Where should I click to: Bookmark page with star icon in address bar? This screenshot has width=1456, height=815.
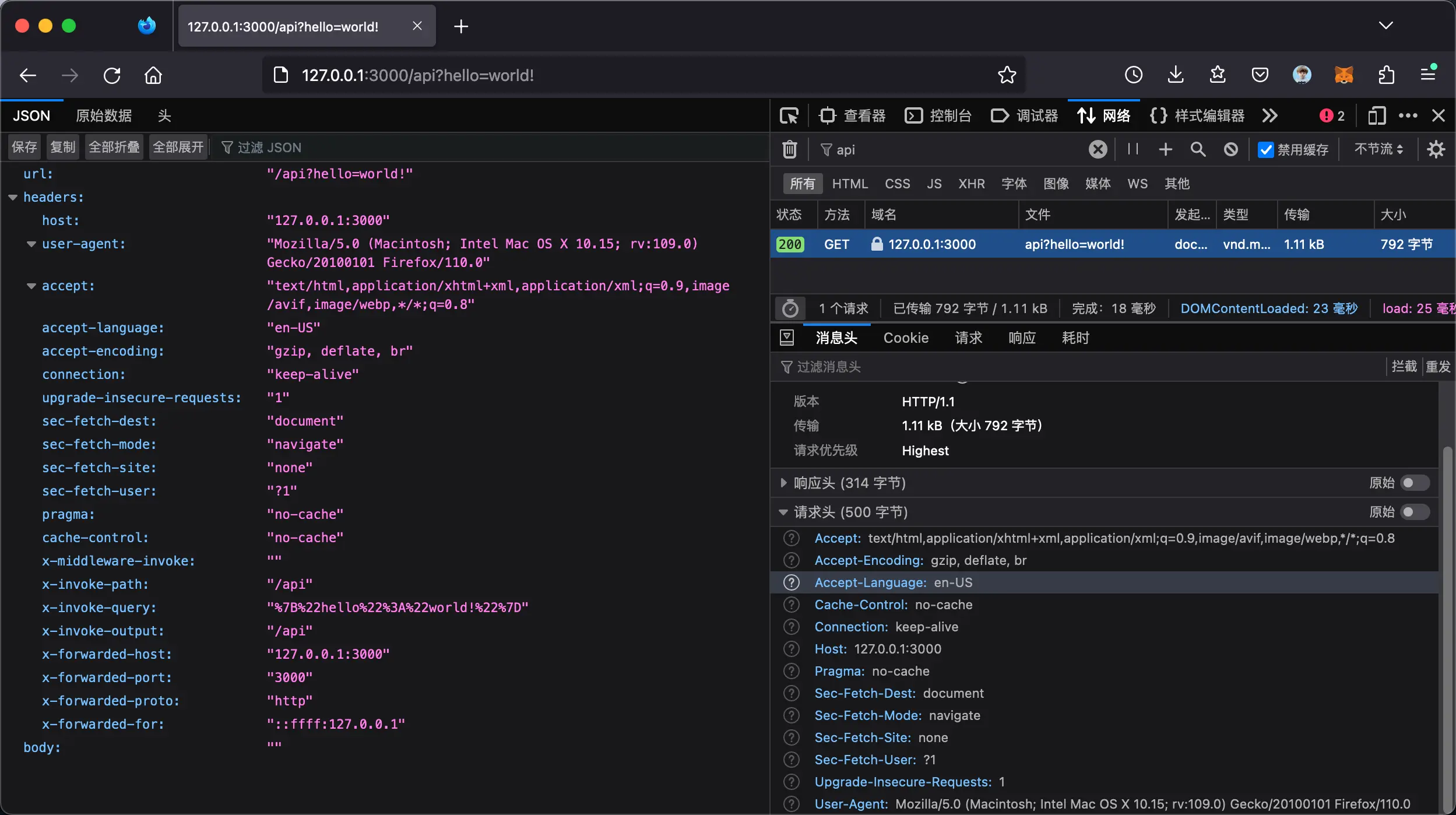(x=1007, y=75)
